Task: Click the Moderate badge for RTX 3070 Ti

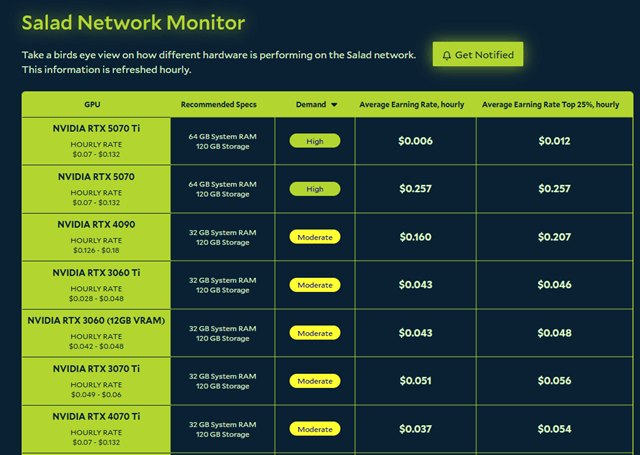Action: [x=315, y=381]
